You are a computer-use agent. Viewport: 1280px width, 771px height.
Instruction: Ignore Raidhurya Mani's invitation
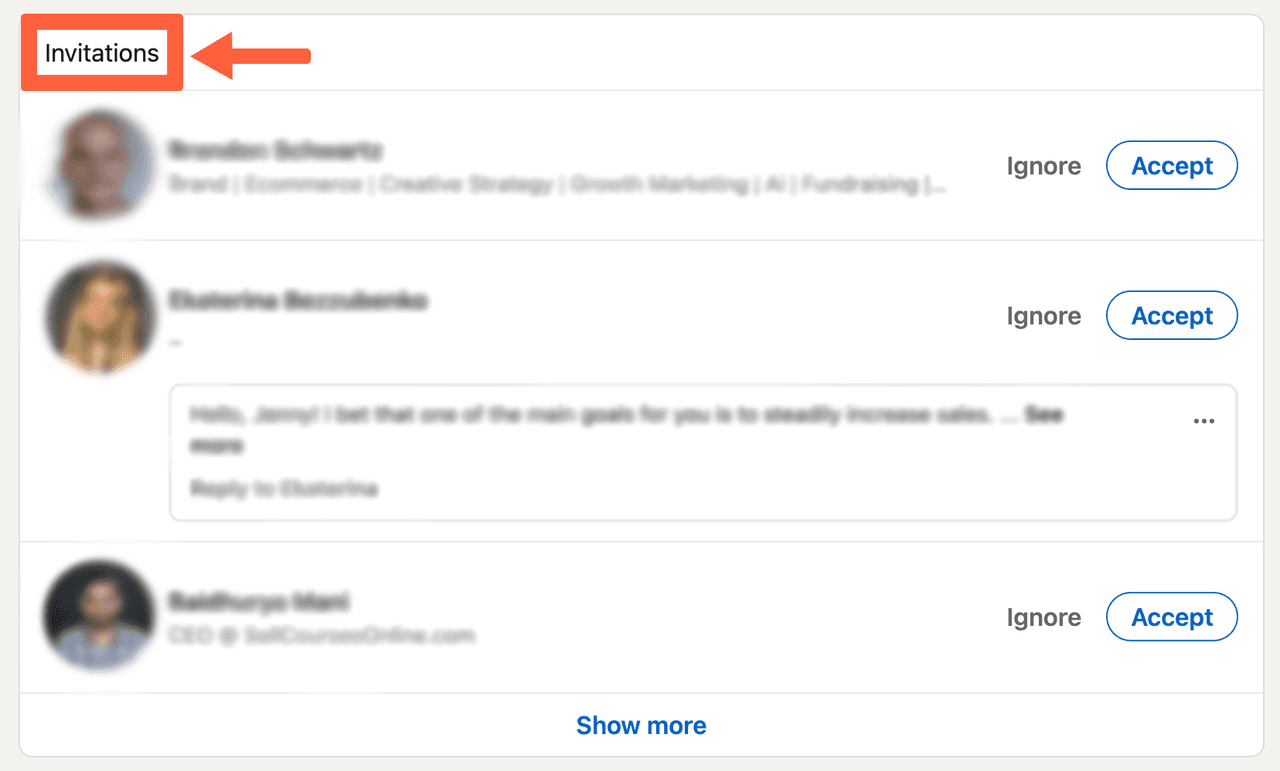1044,617
